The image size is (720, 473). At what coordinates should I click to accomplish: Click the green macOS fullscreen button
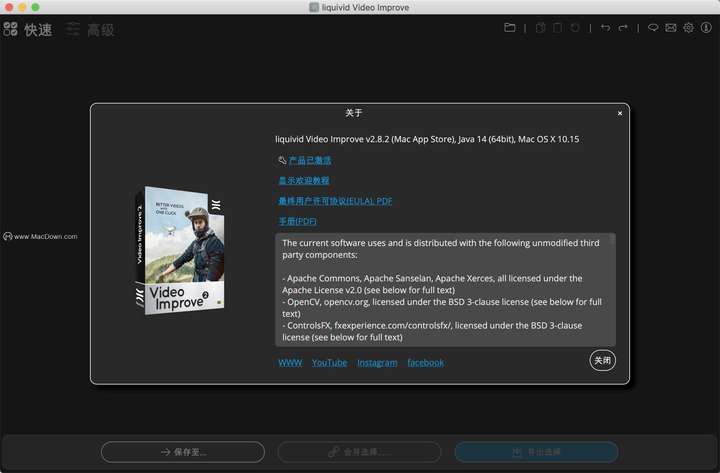click(x=35, y=7)
